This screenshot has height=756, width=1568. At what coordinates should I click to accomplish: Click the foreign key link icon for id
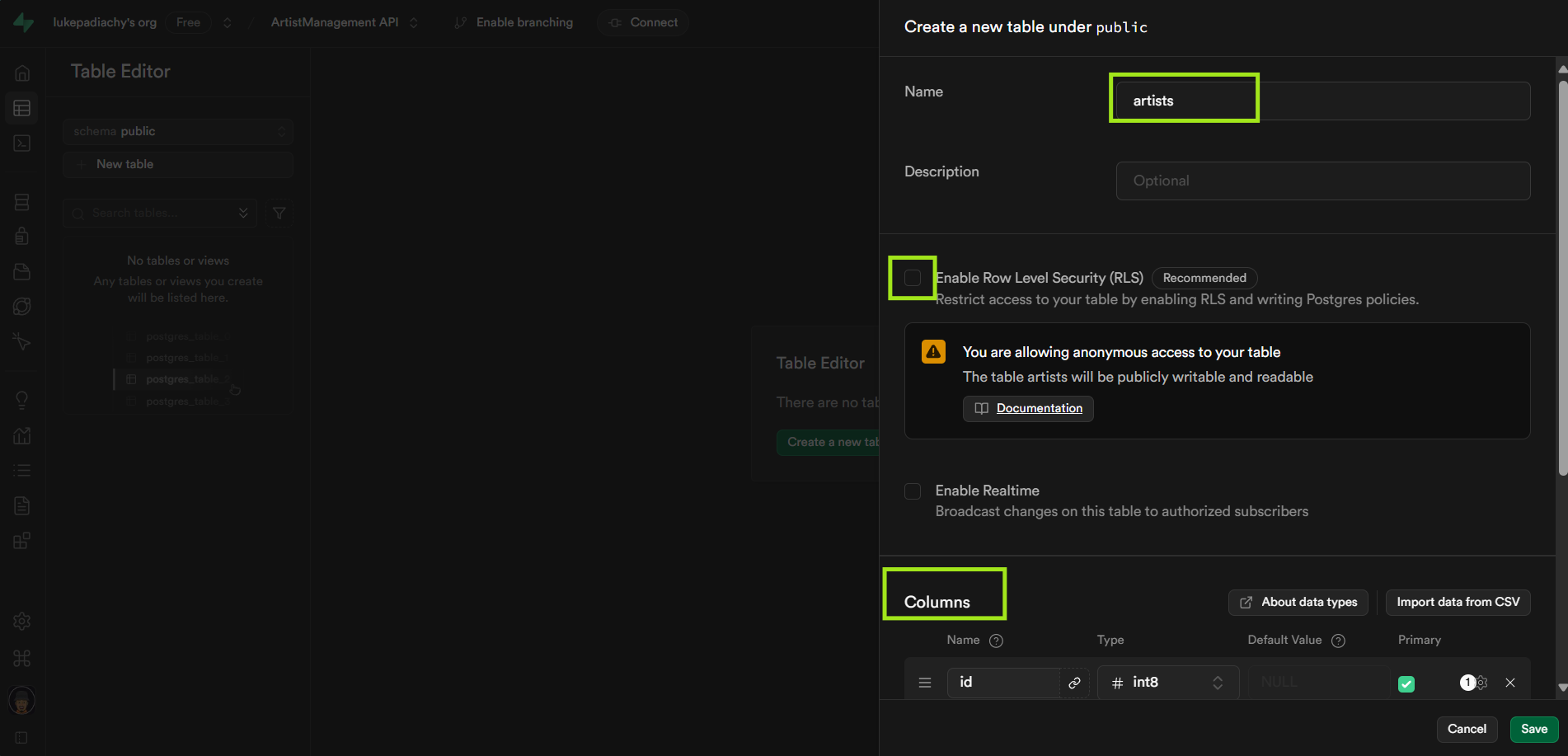tap(1075, 683)
